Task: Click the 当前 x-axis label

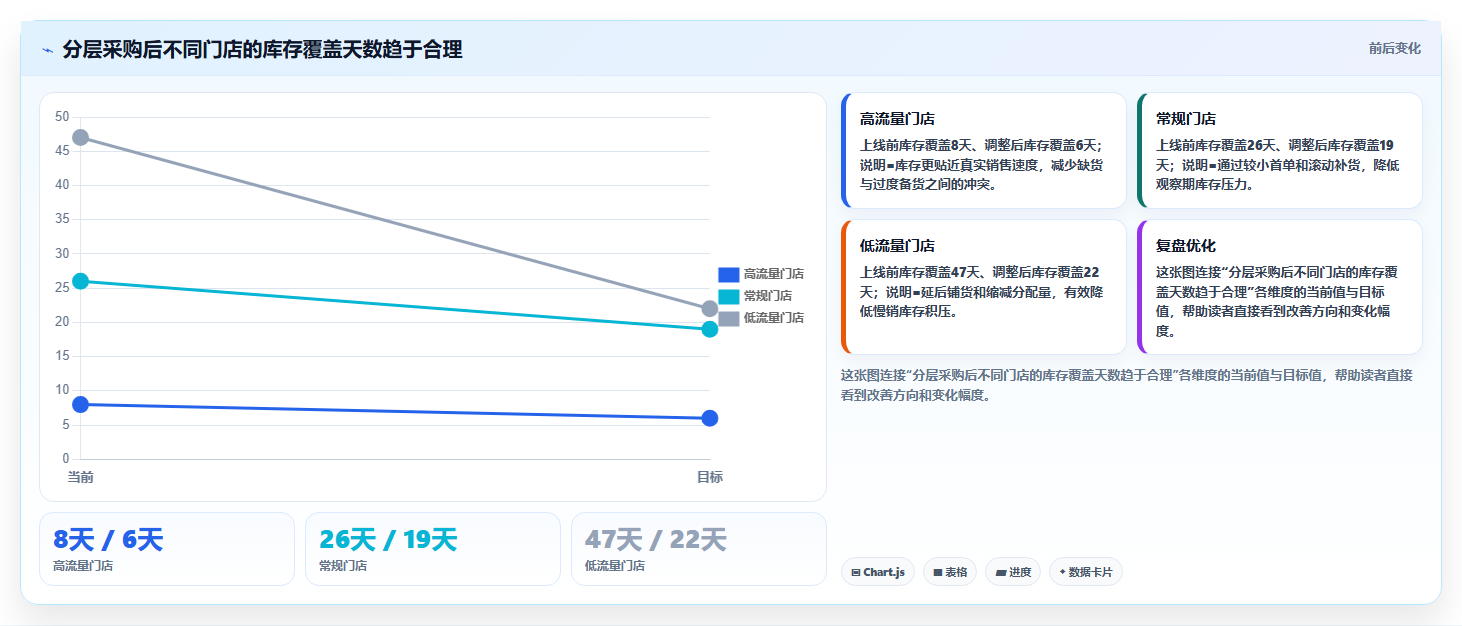Action: pos(81,477)
